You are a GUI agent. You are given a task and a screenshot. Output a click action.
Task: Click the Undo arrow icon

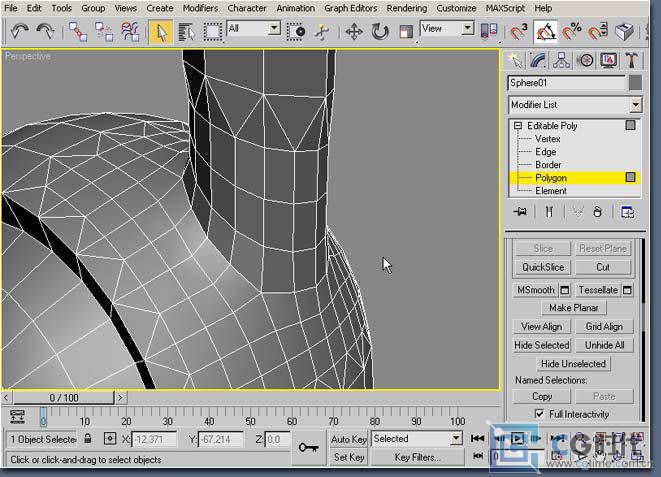19,31
